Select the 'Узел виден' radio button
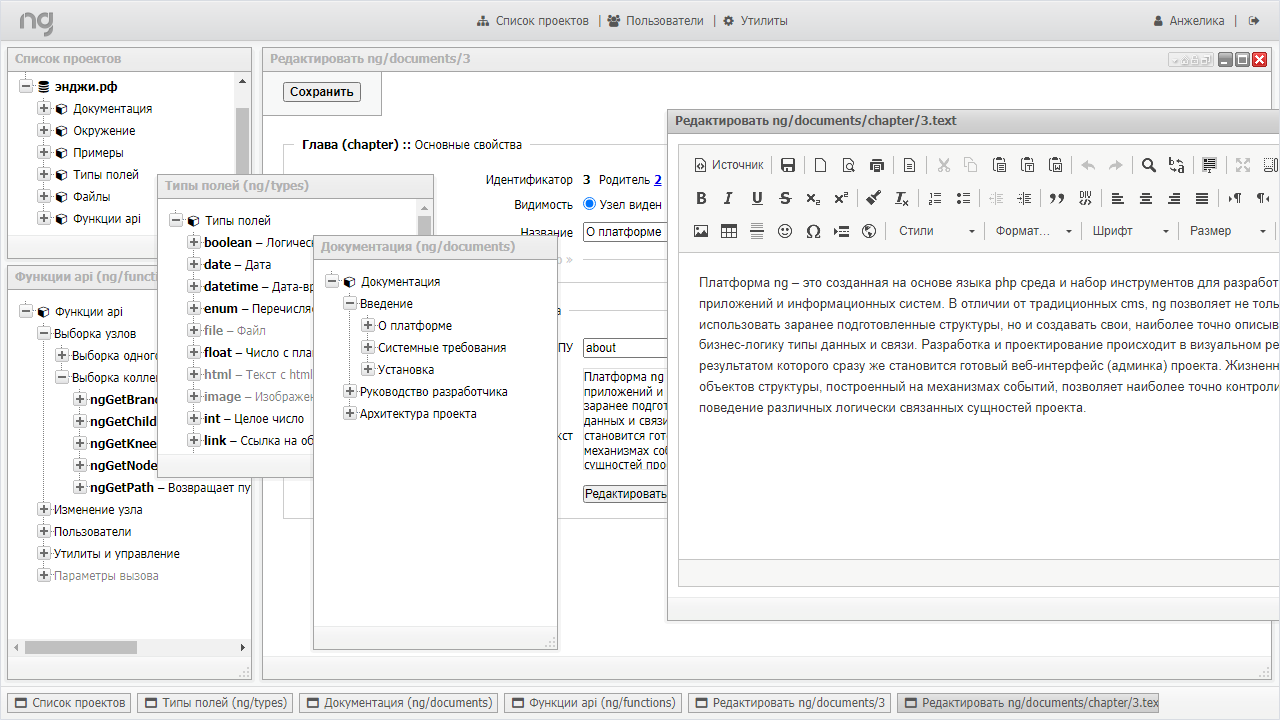The image size is (1280, 720). click(x=589, y=204)
